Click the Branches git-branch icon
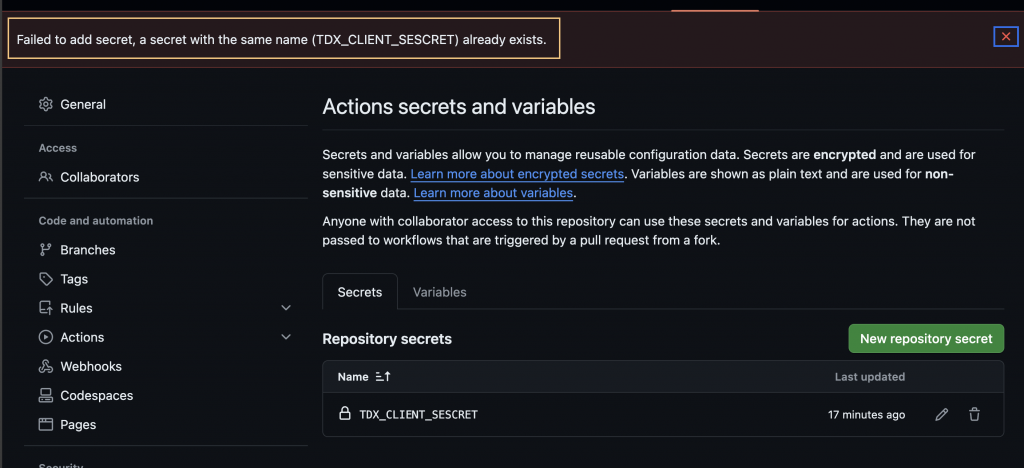1024x468 pixels. pyautogui.click(x=45, y=250)
